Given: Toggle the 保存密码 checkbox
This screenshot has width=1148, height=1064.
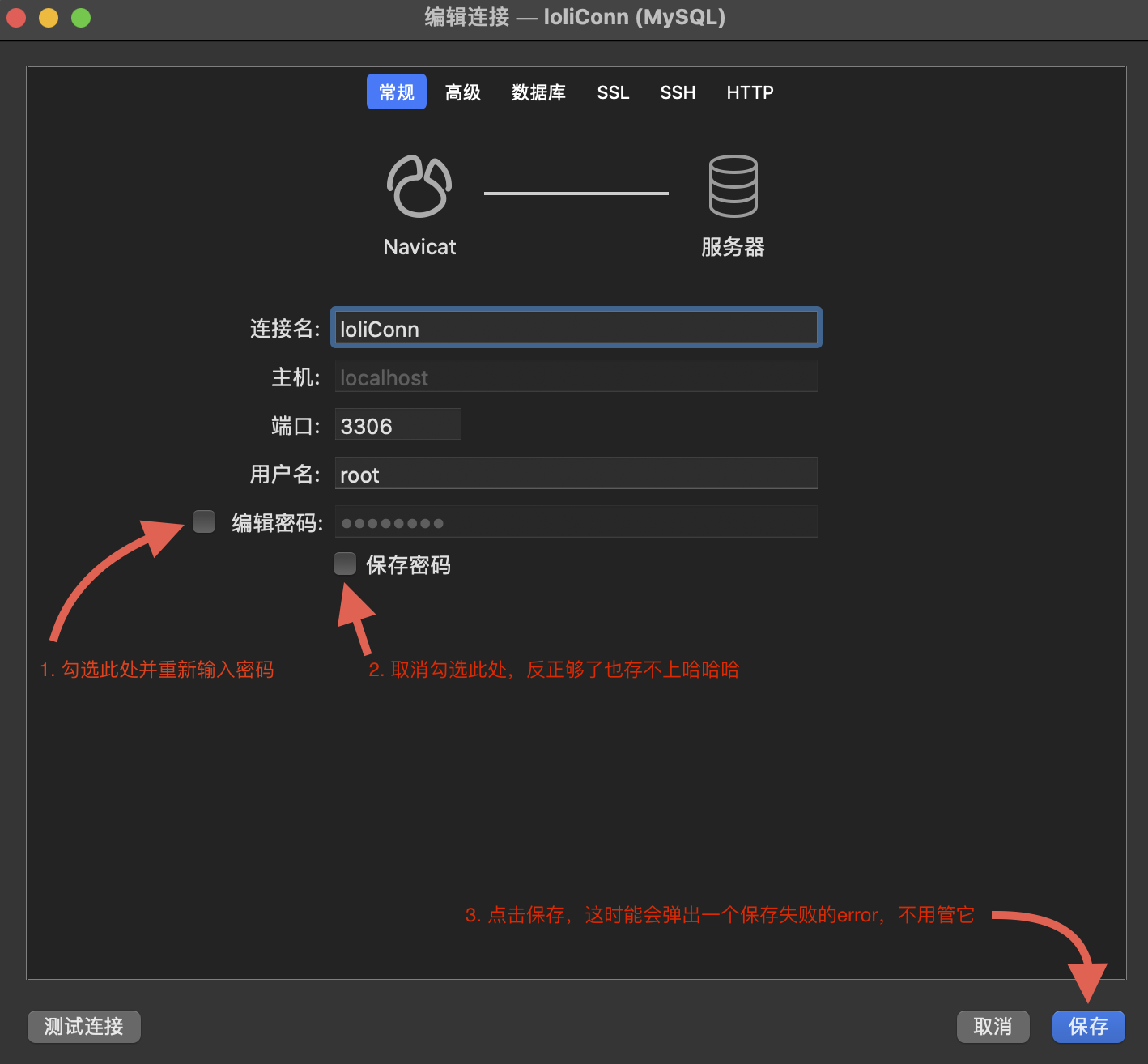Looking at the screenshot, I should (x=345, y=564).
